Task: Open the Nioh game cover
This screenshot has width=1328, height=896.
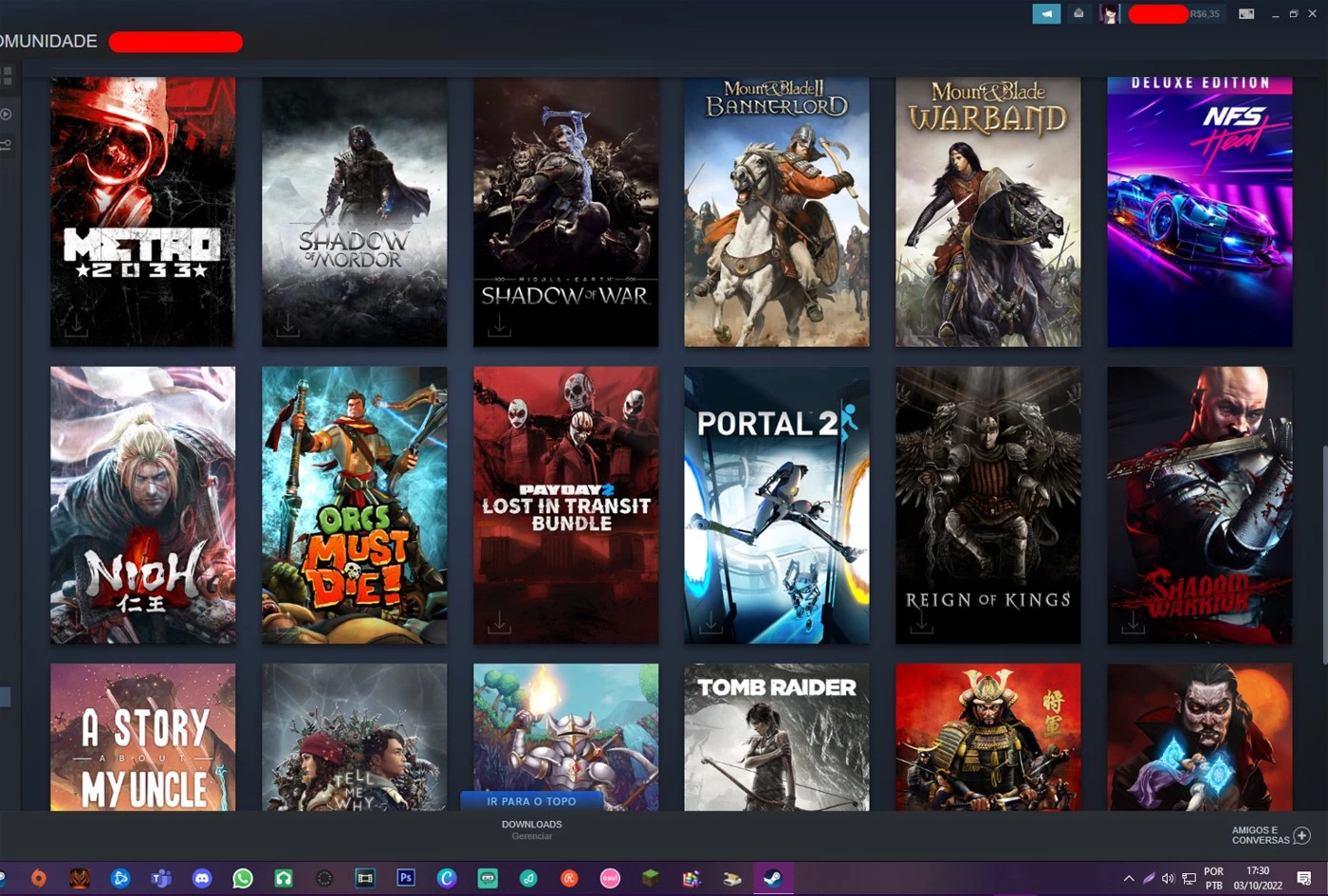Action: (142, 505)
